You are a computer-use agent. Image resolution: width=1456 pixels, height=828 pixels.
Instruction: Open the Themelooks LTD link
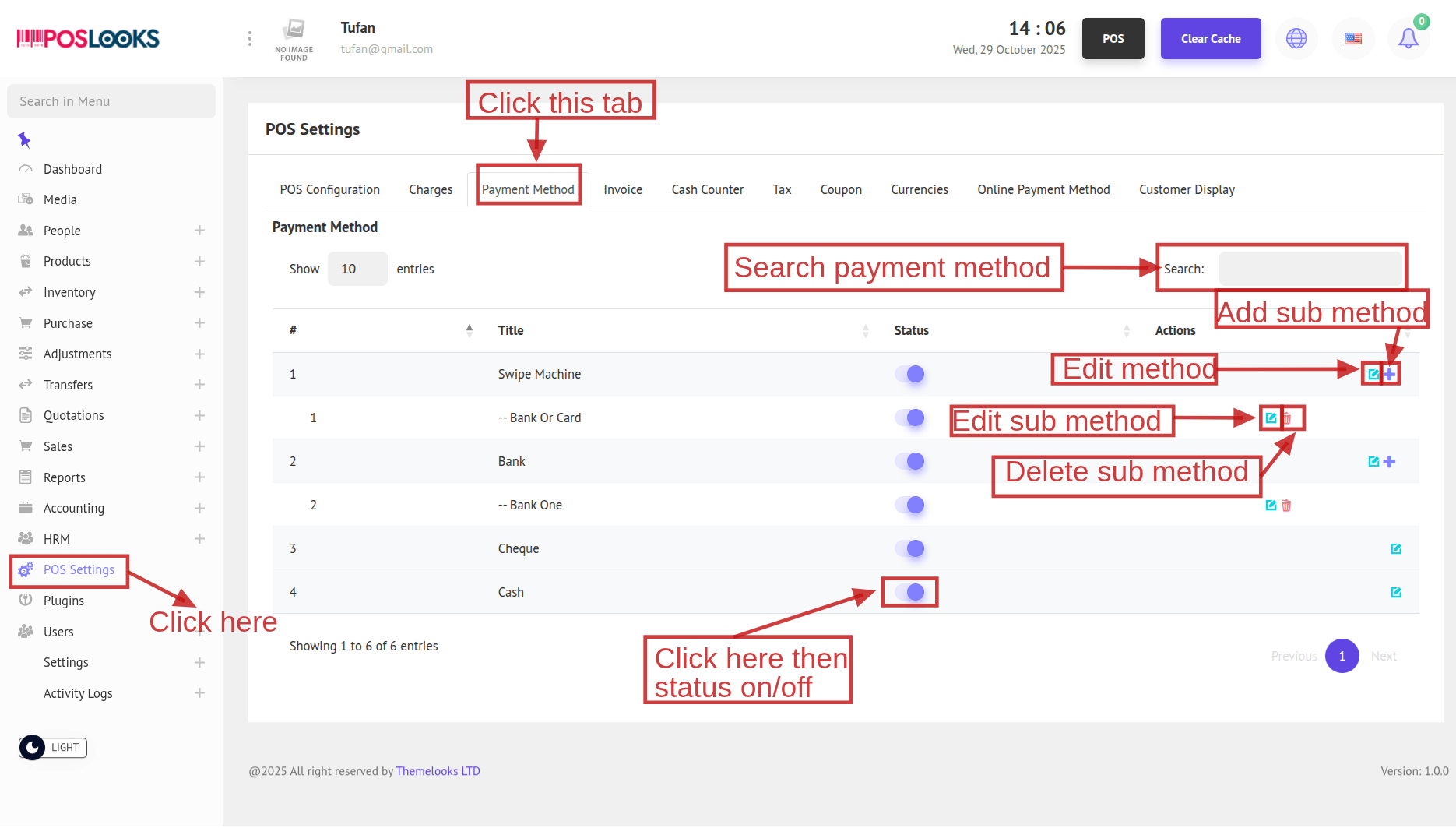(x=438, y=771)
